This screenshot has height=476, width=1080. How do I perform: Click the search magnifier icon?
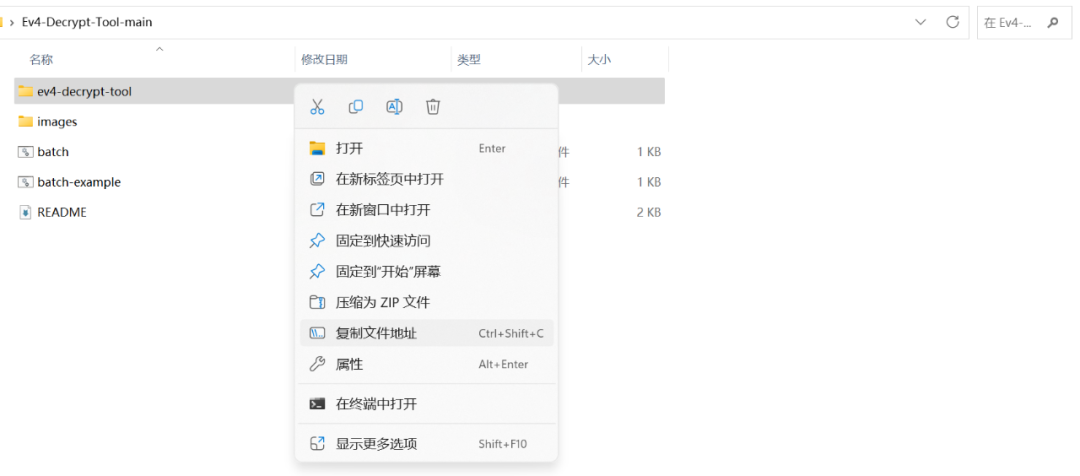point(1052,22)
